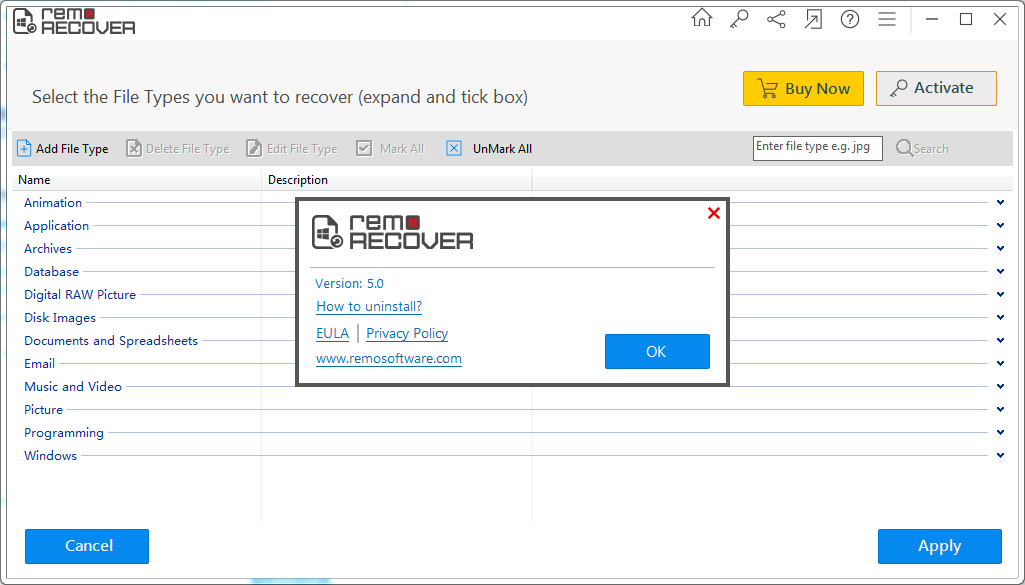Expand the Email category chevron
Viewport: 1025px width, 585px height.
coord(1000,363)
